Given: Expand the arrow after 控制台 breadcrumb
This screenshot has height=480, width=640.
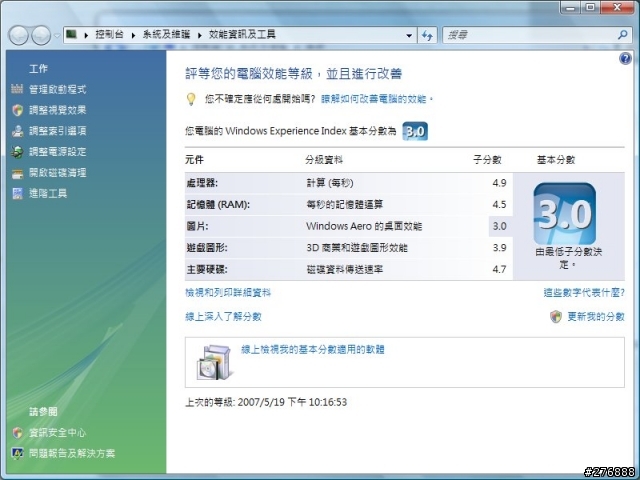Looking at the screenshot, I should 133,35.
